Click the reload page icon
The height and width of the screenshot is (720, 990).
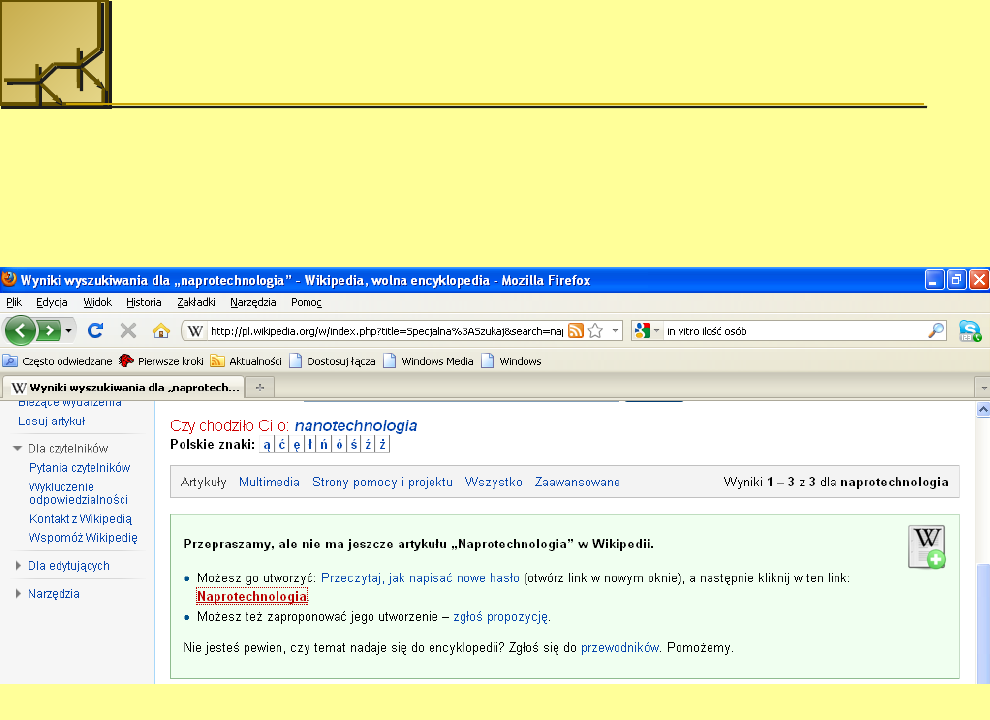[97, 330]
